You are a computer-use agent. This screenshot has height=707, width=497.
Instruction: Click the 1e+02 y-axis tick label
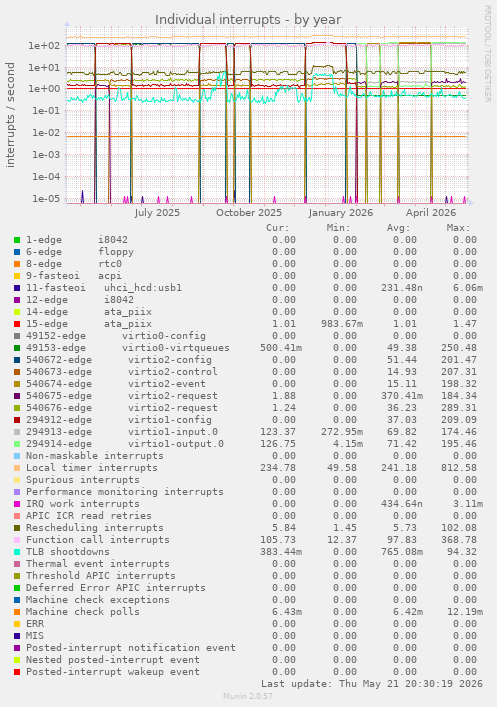click(44, 46)
